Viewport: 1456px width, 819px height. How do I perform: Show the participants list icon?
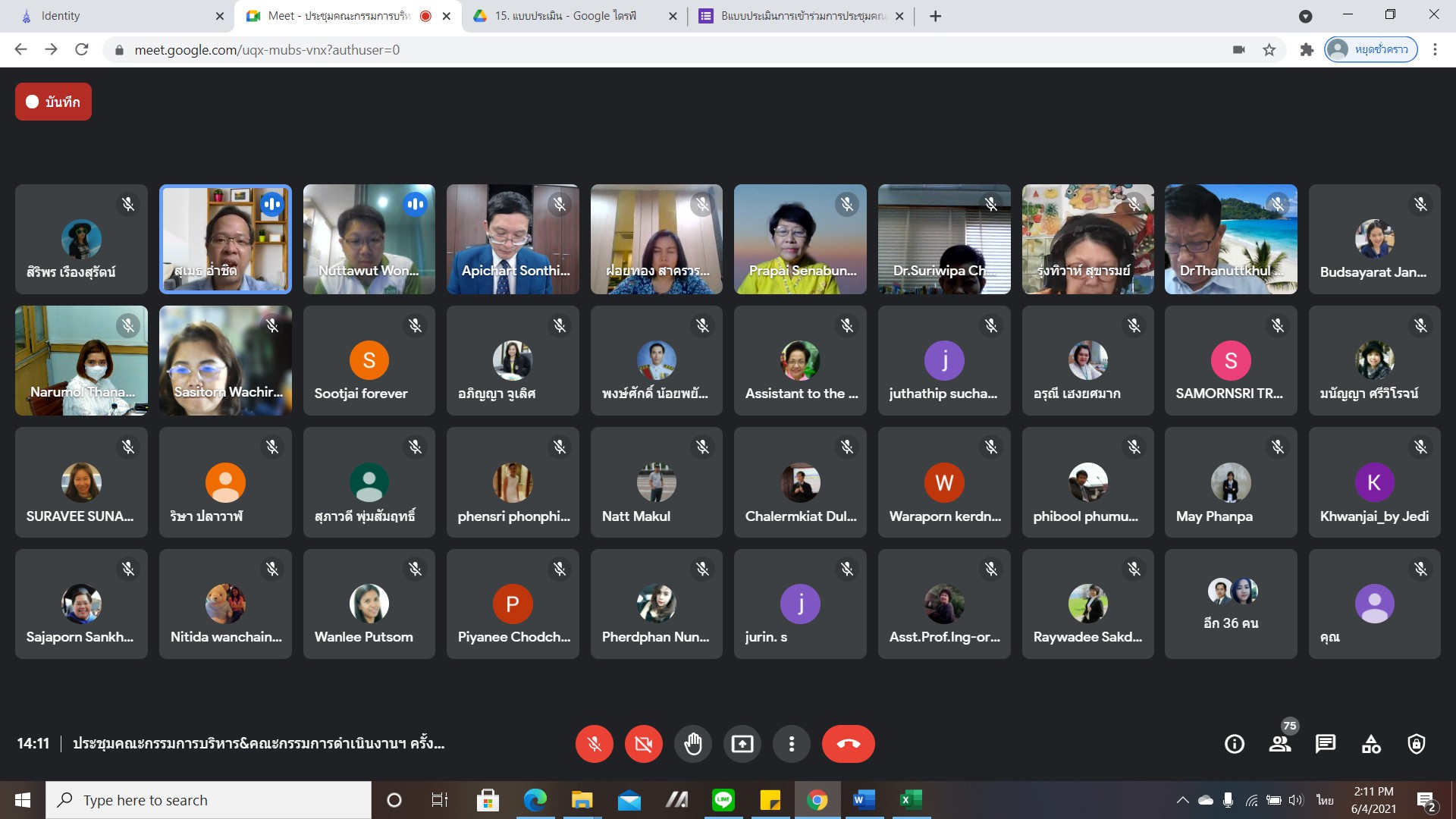pos(1280,744)
